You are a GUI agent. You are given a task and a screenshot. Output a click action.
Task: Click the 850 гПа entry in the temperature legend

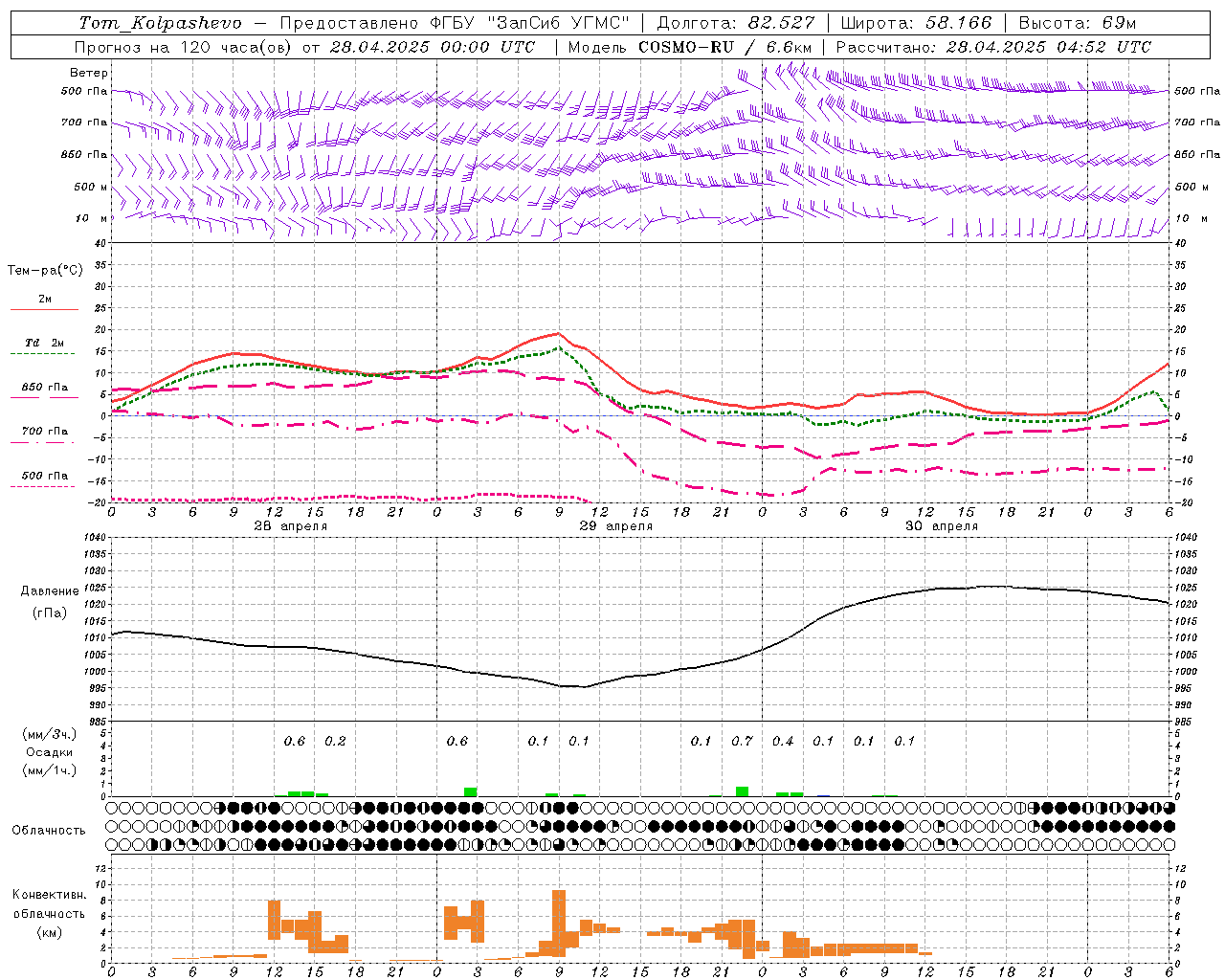point(45,388)
